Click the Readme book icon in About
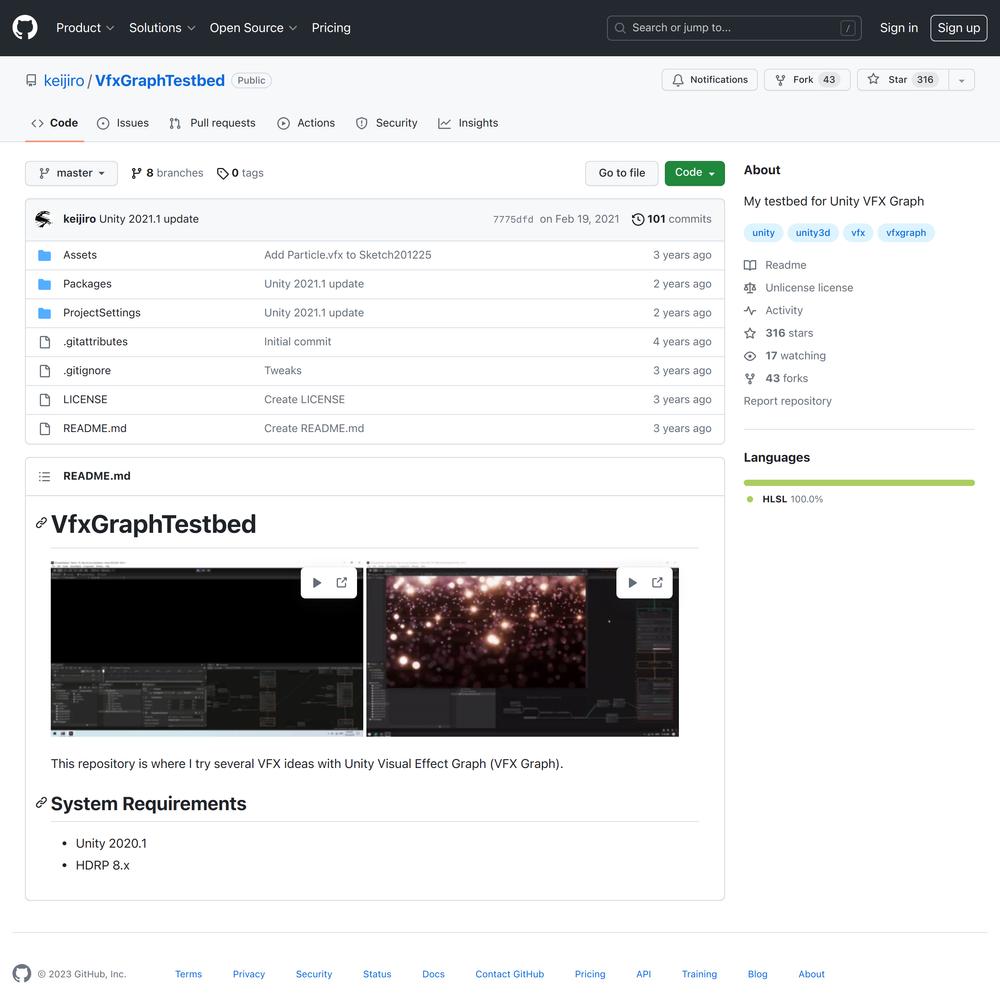This screenshot has height=1000, width=1000. point(750,265)
